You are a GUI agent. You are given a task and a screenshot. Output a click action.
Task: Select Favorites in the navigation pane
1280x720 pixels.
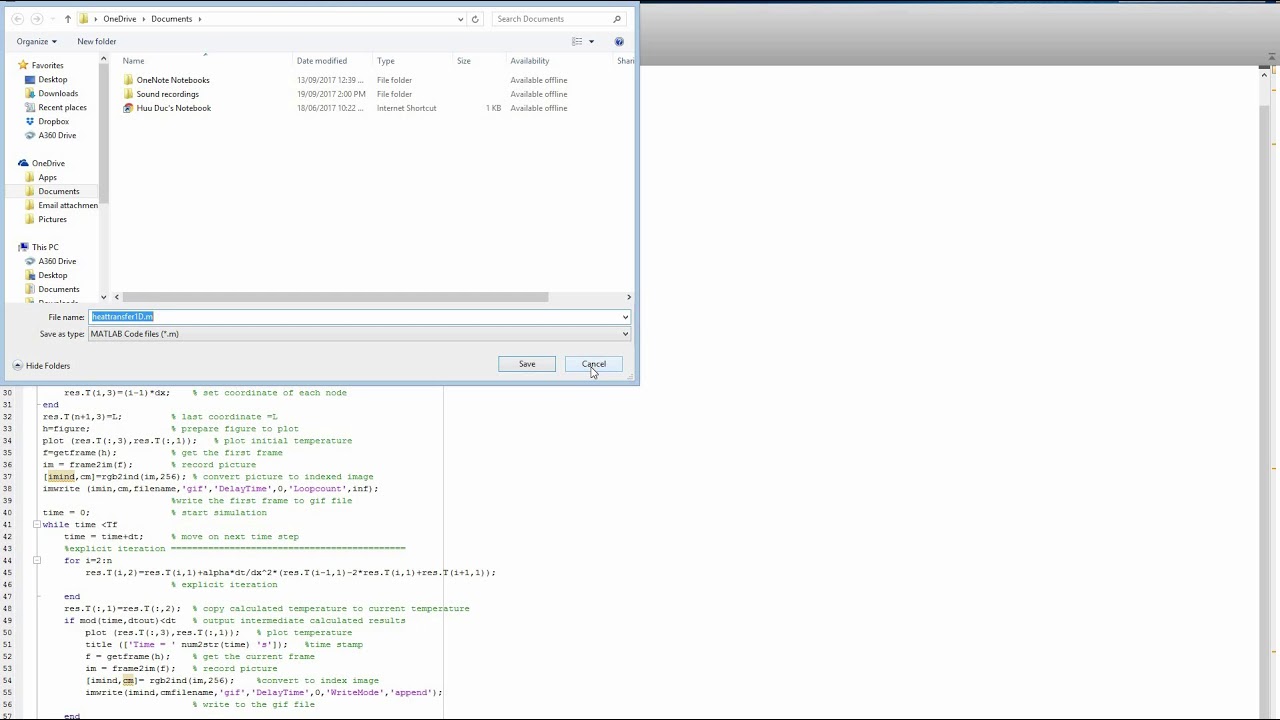[47, 65]
